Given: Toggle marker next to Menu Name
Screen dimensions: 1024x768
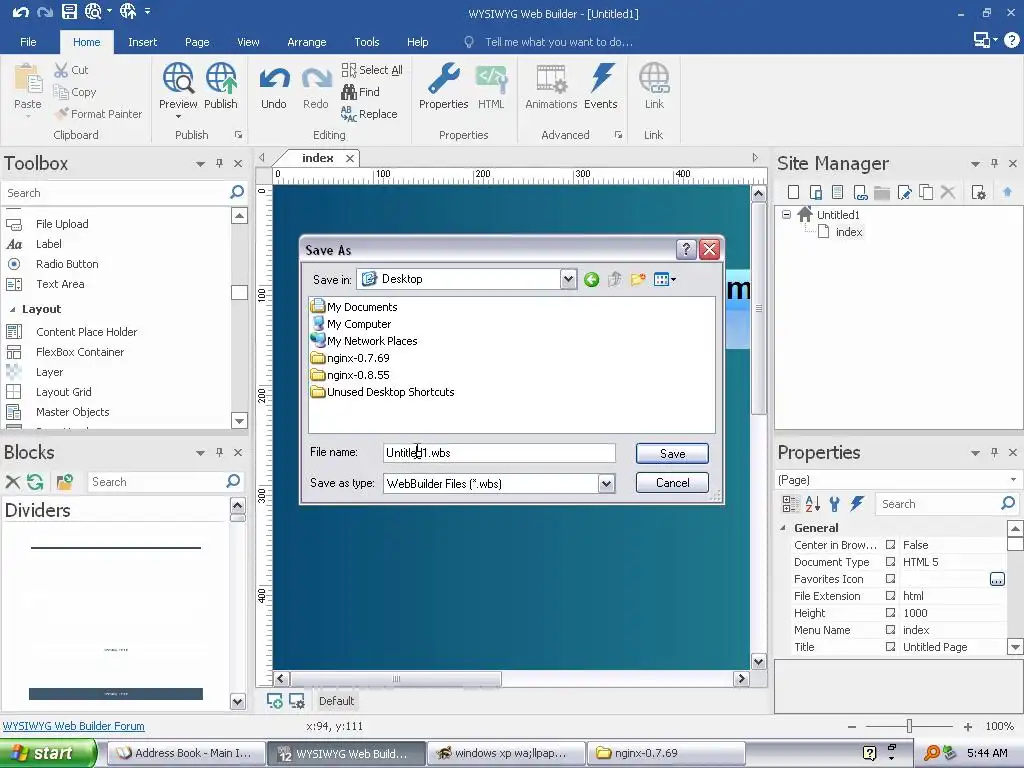Looking at the screenshot, I should [x=890, y=630].
